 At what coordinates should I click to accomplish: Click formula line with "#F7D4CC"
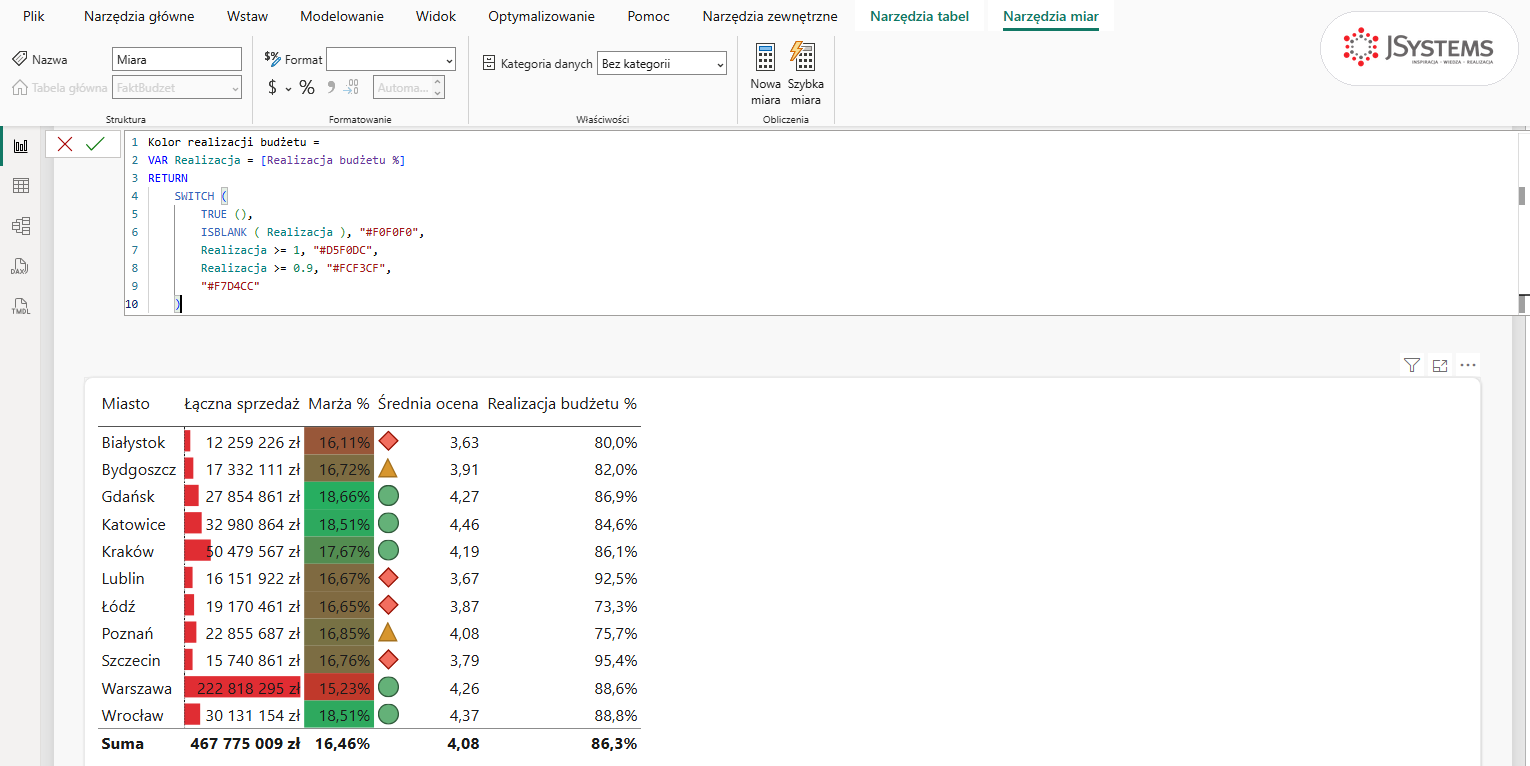coord(230,286)
